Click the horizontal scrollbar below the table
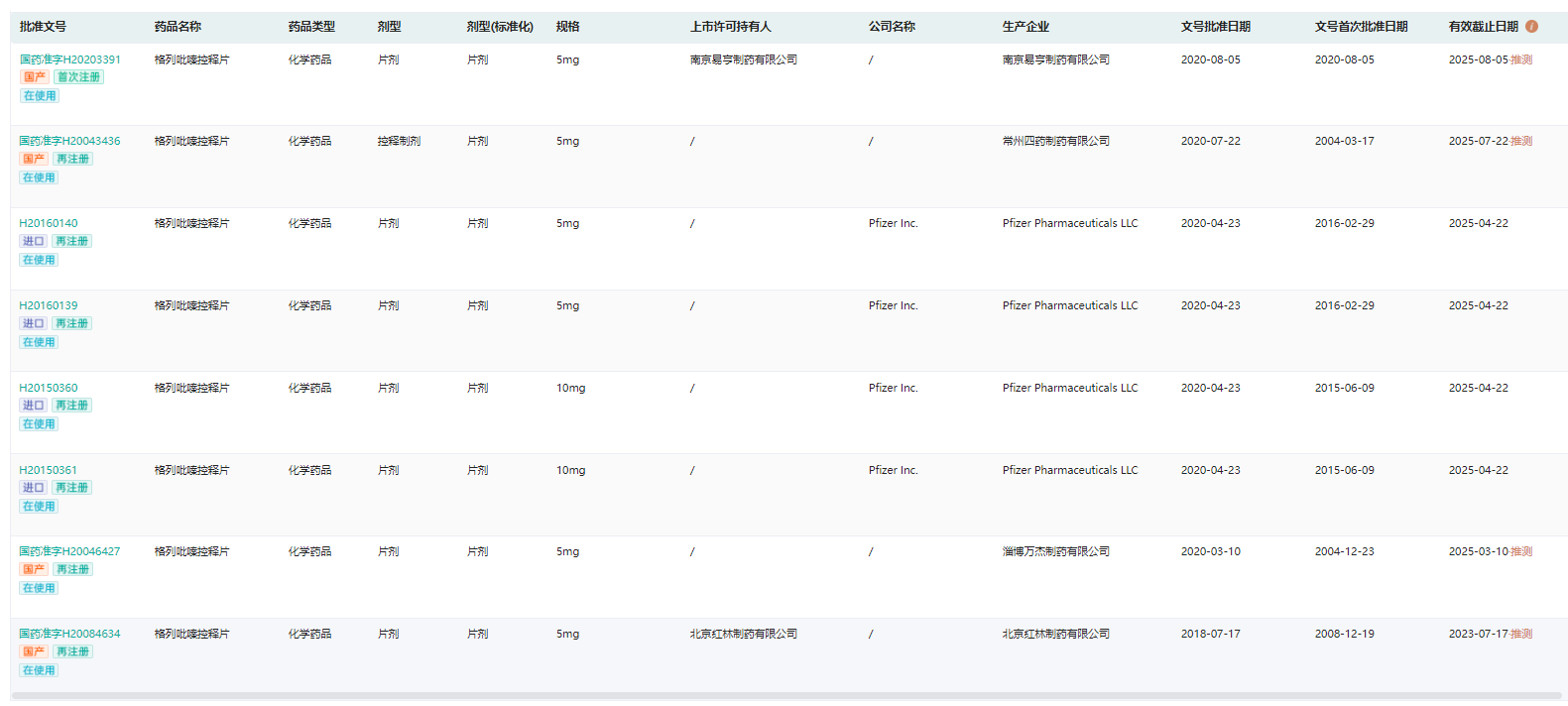This screenshot has width=1568, height=706. [784, 696]
